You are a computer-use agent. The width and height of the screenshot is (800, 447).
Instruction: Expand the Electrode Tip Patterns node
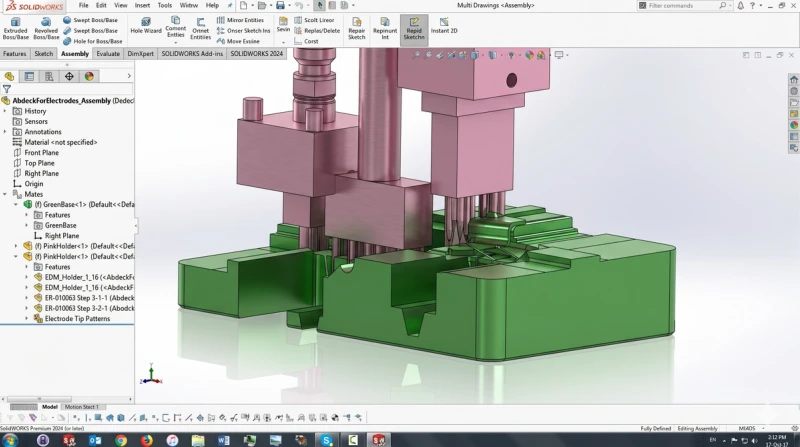27,318
